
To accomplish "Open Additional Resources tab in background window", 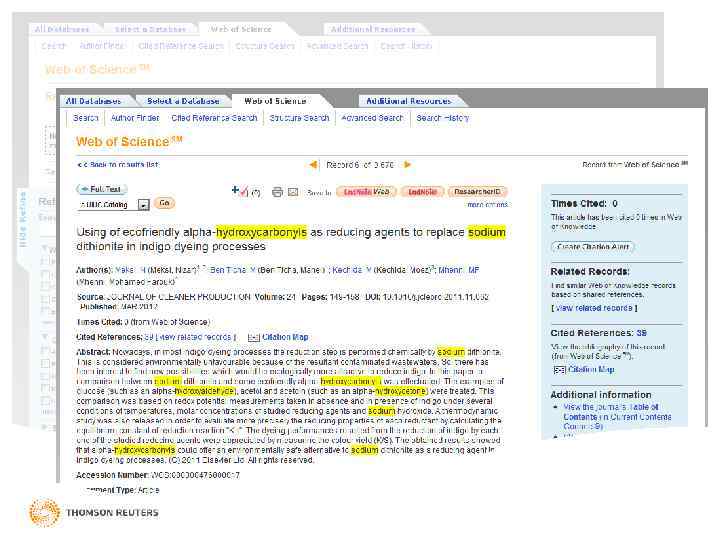I will [x=373, y=29].
